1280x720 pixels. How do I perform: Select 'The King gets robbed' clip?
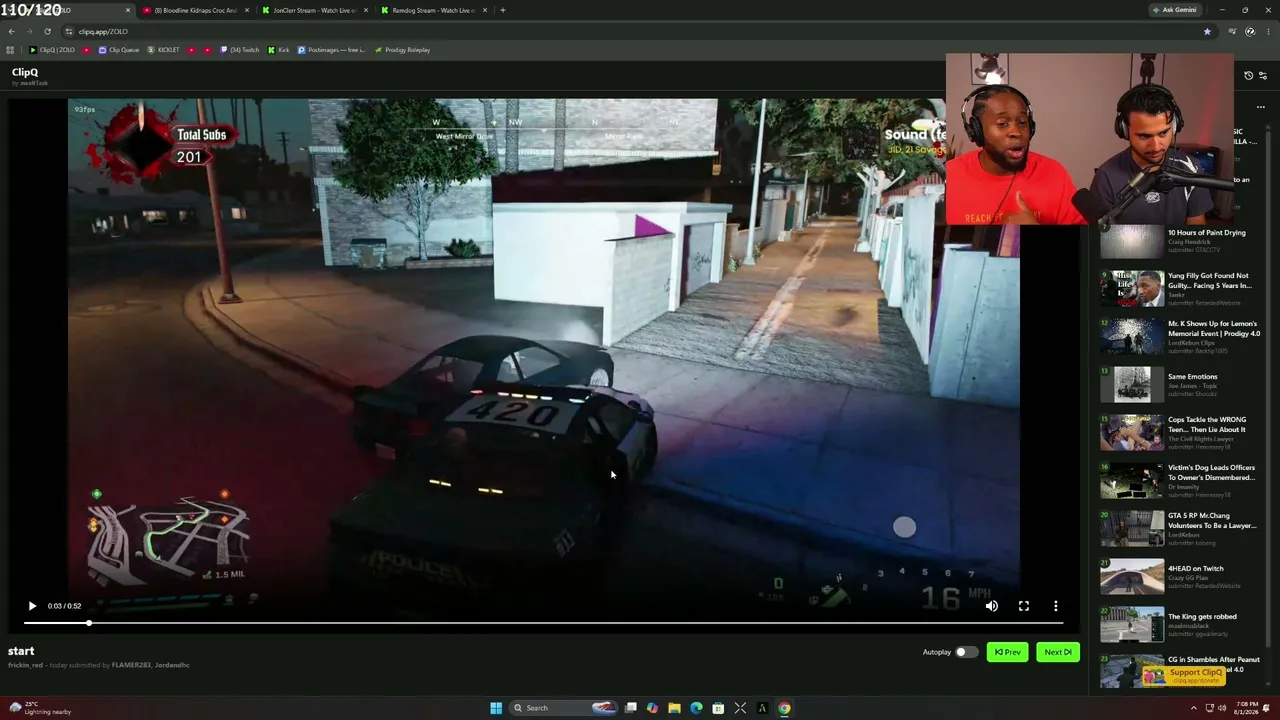pyautogui.click(x=1181, y=625)
